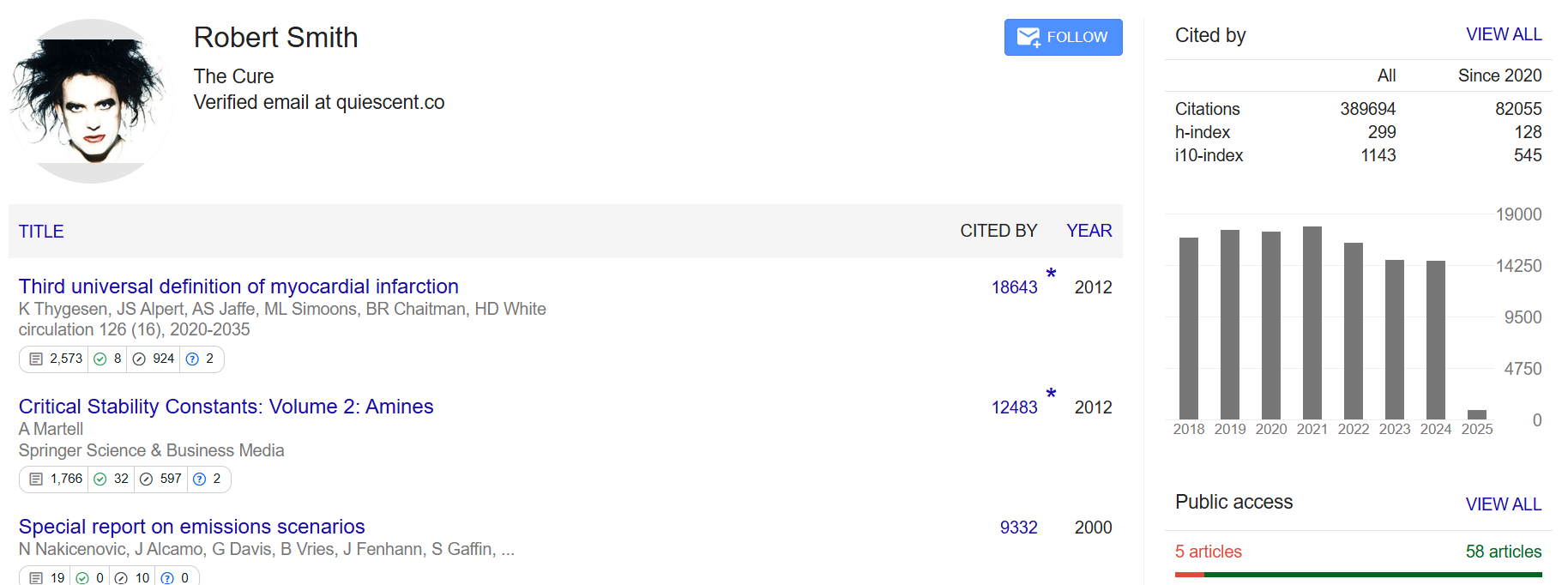Click the 12483 cited-by count

pyautogui.click(x=1014, y=407)
